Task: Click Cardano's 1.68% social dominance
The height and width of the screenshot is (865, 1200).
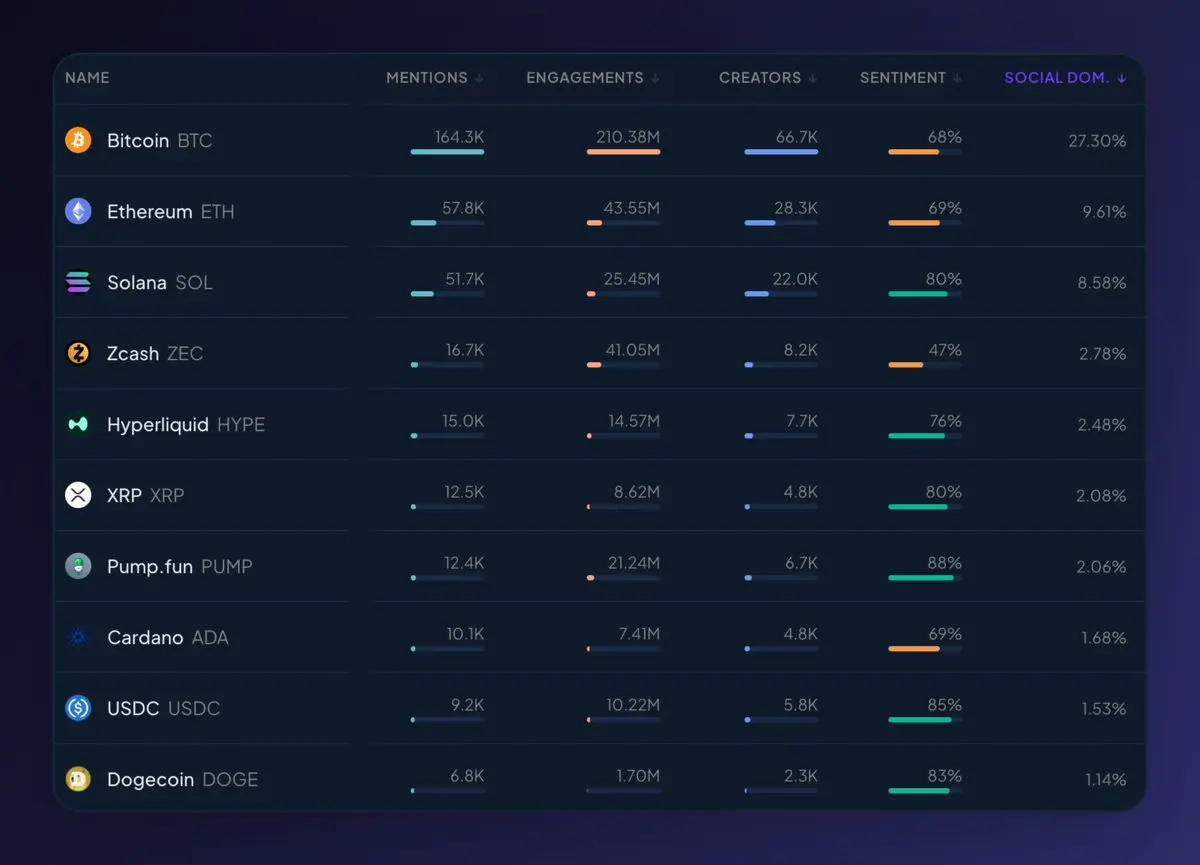Action: click(x=1104, y=638)
